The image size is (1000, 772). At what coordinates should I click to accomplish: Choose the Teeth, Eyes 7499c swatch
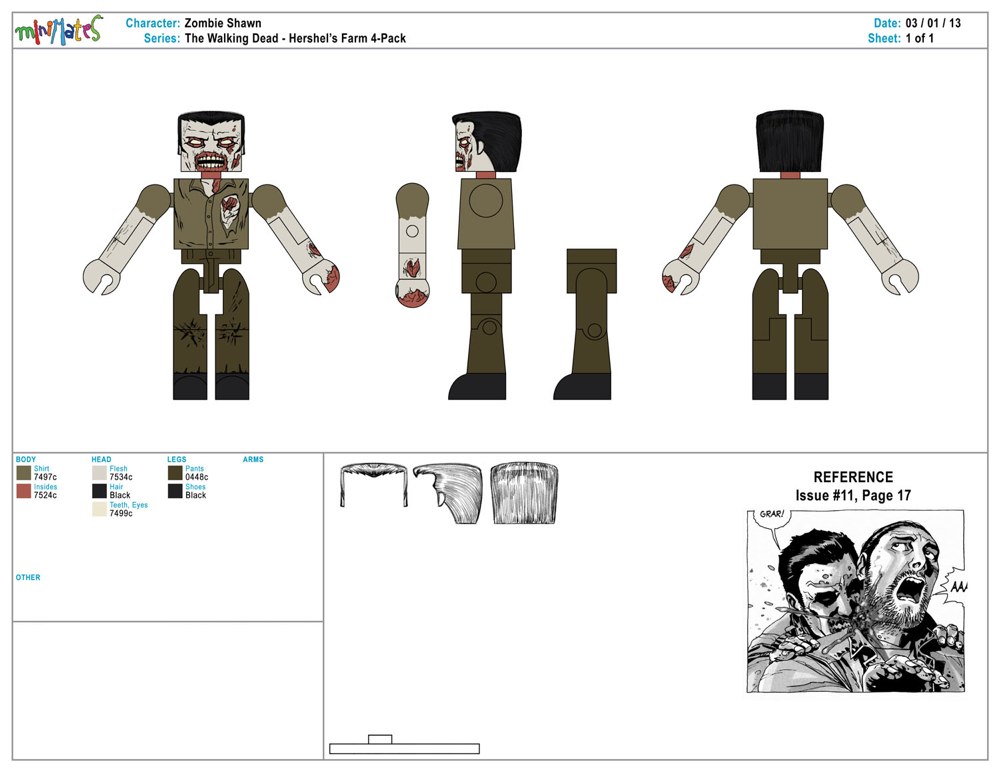click(x=99, y=509)
